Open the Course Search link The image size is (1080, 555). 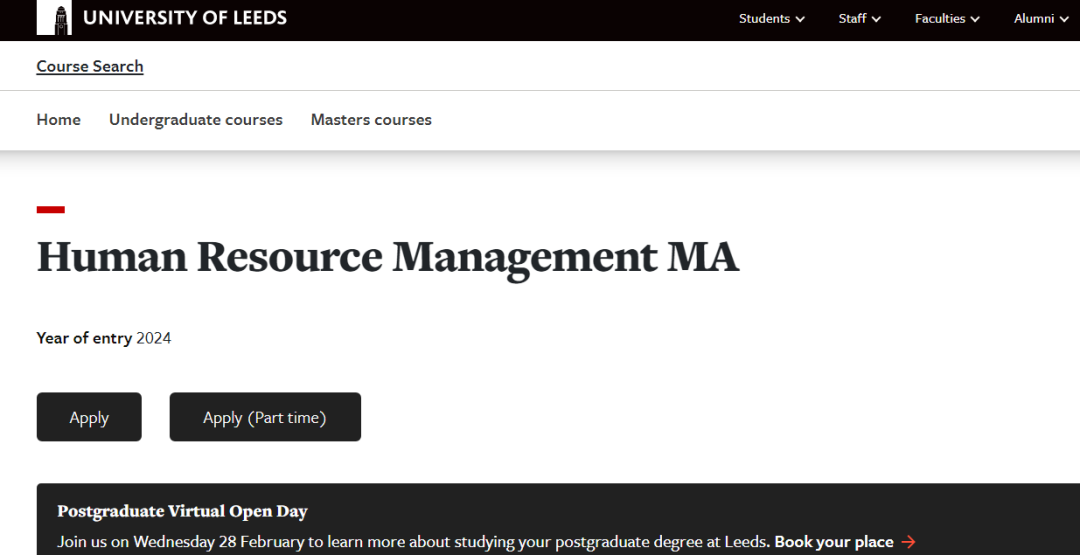tap(90, 66)
